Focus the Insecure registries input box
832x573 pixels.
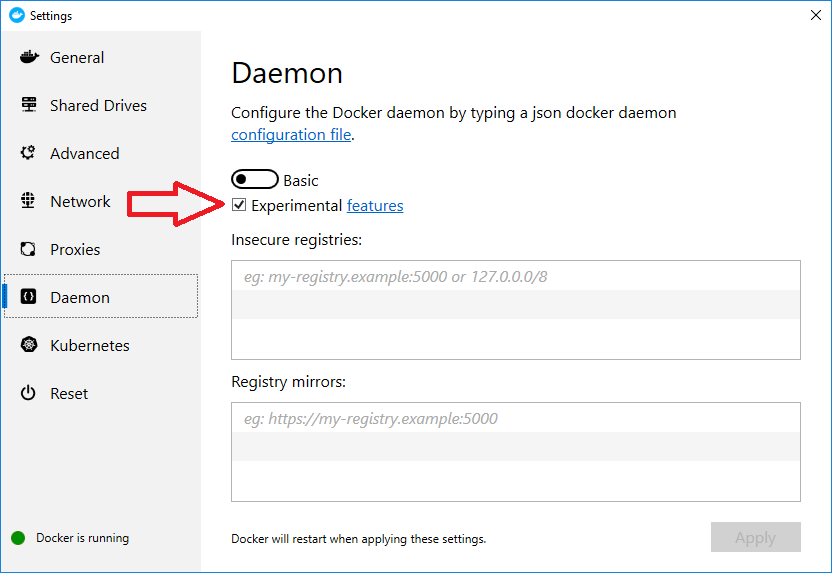point(516,310)
